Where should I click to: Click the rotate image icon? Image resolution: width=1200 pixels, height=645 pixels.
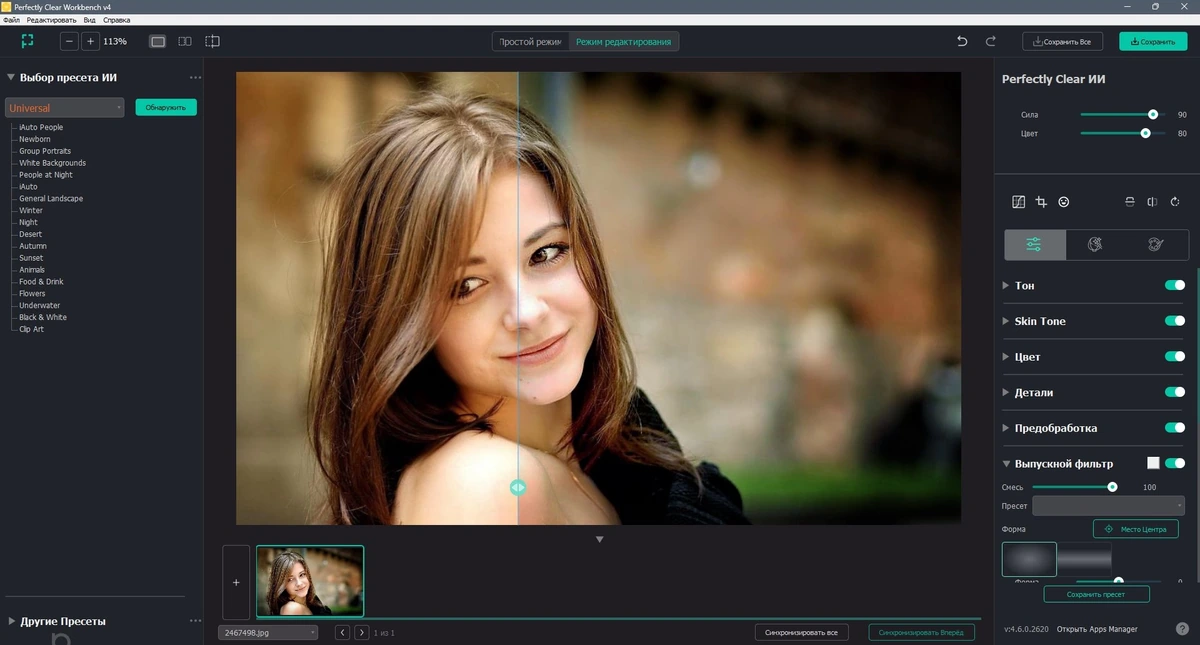(1175, 202)
